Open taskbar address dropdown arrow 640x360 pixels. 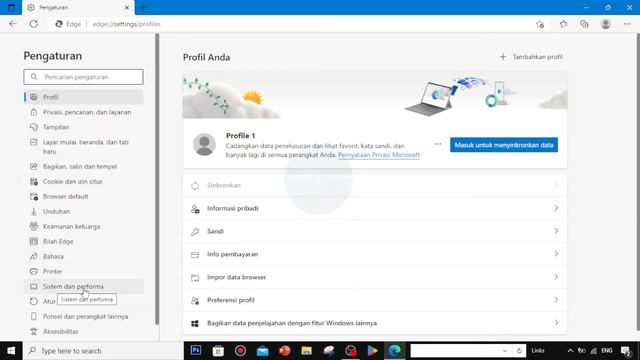pyautogui.click(x=504, y=351)
